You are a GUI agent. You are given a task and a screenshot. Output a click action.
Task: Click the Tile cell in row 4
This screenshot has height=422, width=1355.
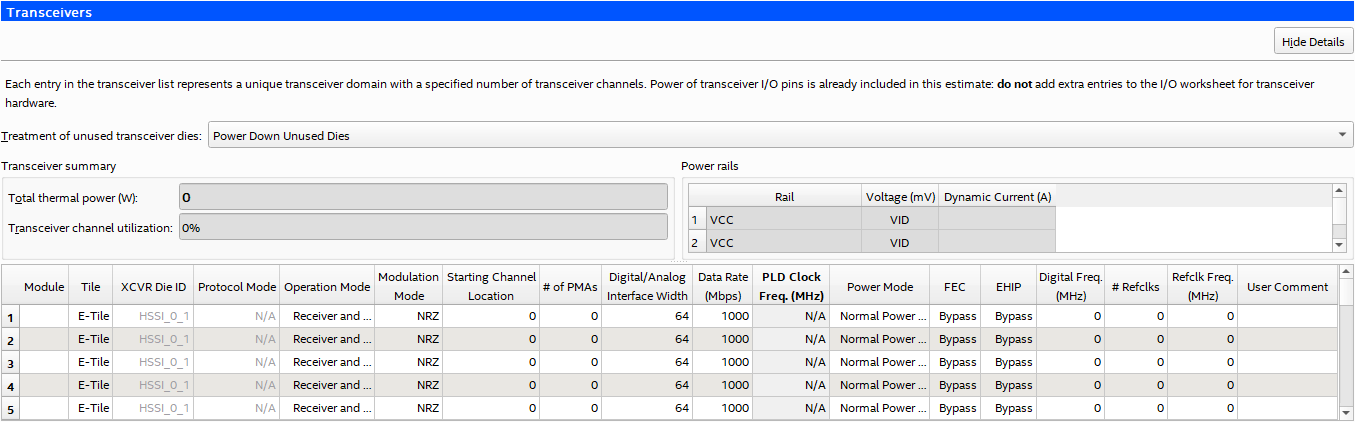coord(91,385)
